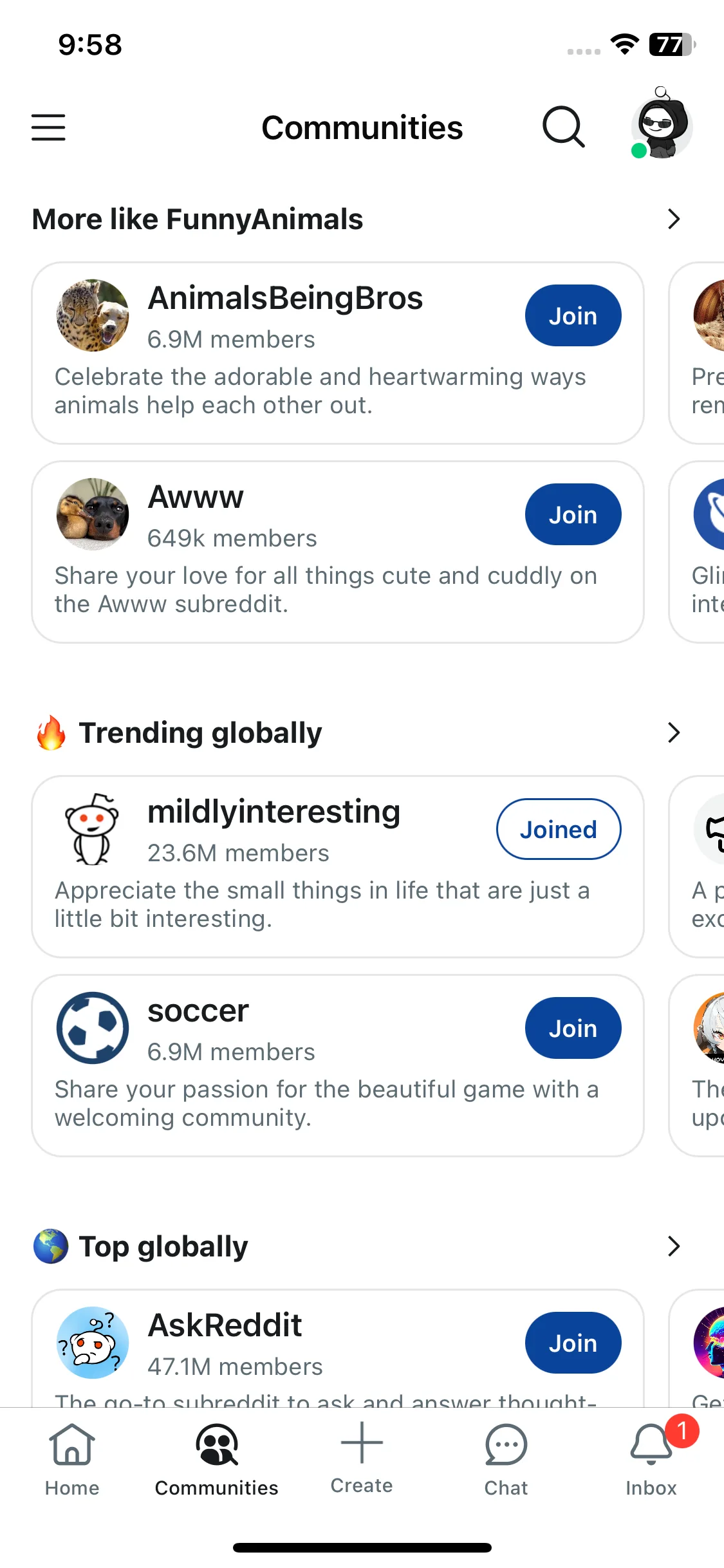This screenshot has width=724, height=1568.
Task: Tap the search magnifier icon
Action: click(x=564, y=127)
